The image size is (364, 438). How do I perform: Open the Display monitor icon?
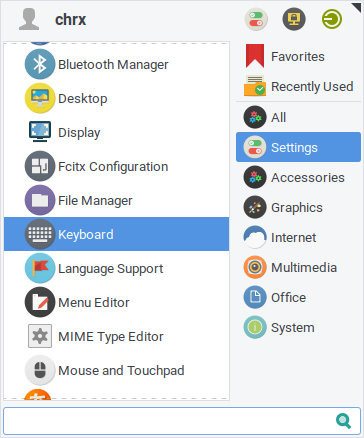(40, 132)
